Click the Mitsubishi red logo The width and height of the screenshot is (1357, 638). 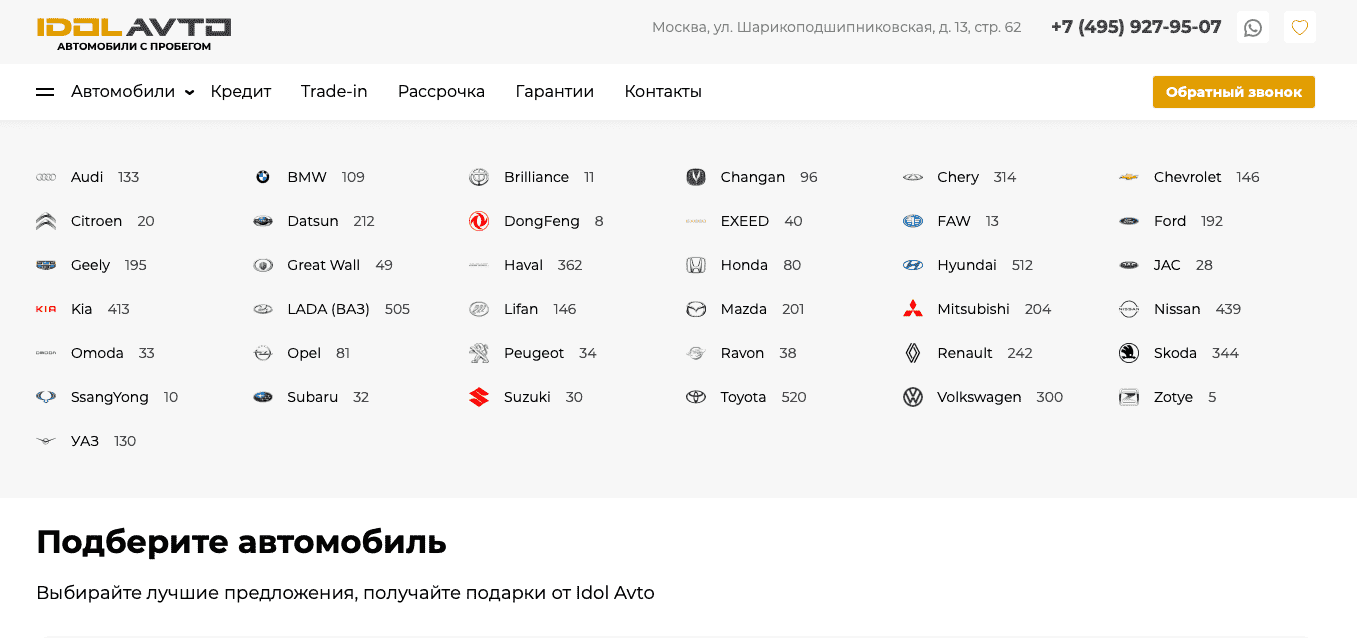pyautogui.click(x=912, y=309)
